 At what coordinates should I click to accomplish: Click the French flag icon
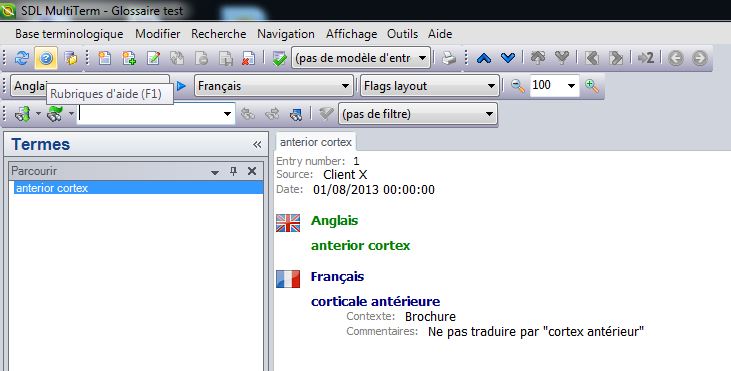coord(288,279)
